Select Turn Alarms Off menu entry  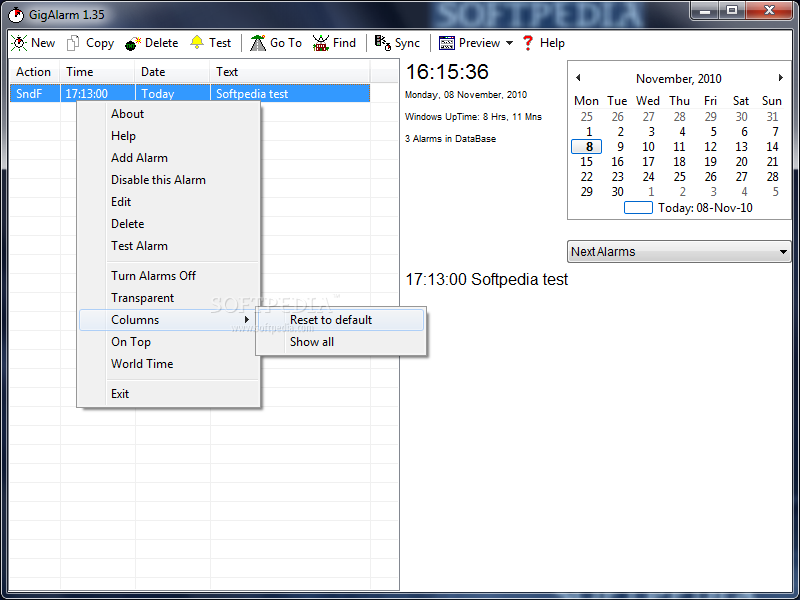pyautogui.click(x=153, y=276)
